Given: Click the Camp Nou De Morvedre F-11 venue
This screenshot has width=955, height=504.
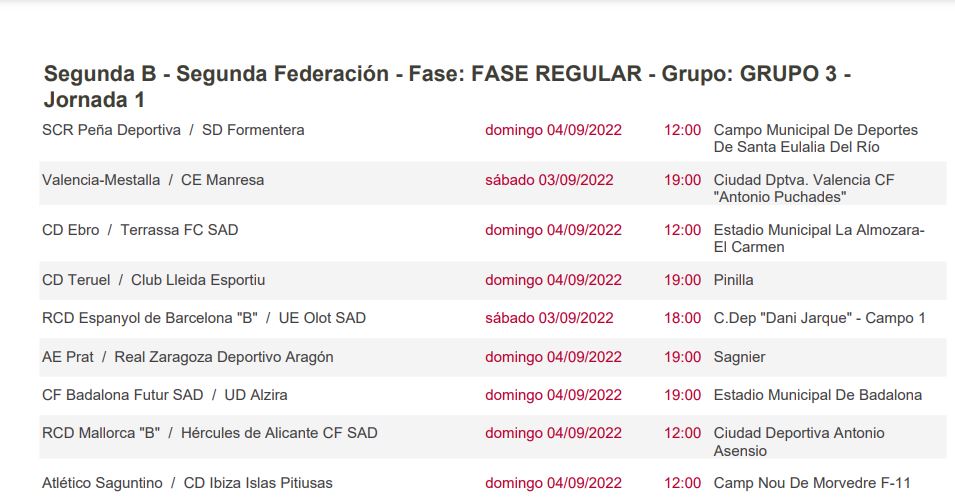Looking at the screenshot, I should (x=812, y=483).
